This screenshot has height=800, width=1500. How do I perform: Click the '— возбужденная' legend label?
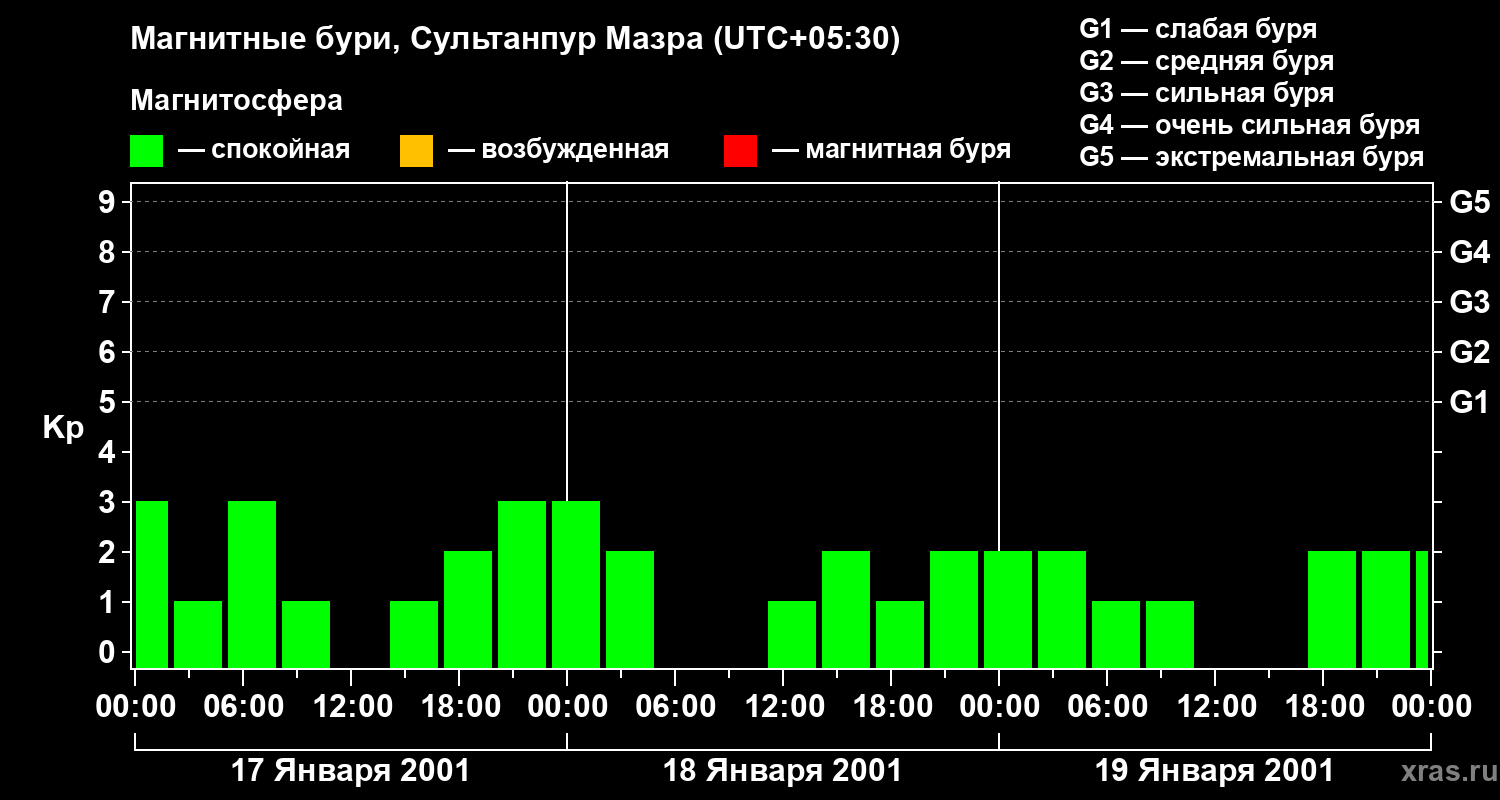(559, 151)
